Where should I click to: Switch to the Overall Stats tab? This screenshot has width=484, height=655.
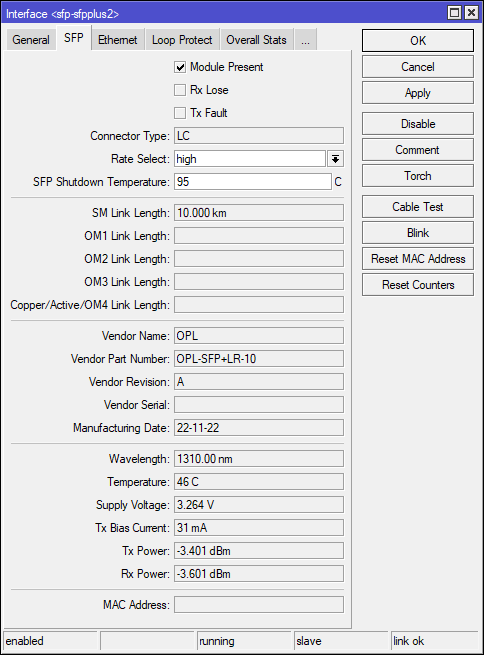pos(256,40)
